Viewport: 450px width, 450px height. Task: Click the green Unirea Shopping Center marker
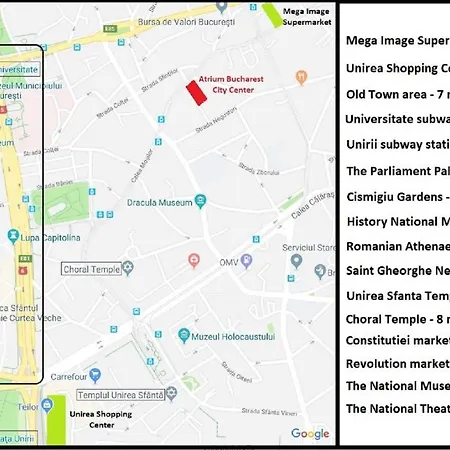tap(56, 420)
